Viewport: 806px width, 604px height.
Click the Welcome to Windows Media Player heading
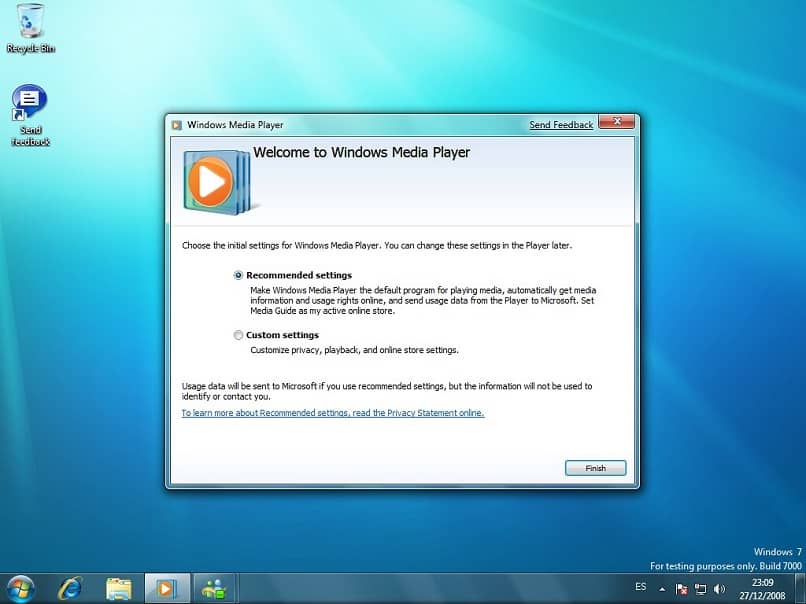coord(361,153)
